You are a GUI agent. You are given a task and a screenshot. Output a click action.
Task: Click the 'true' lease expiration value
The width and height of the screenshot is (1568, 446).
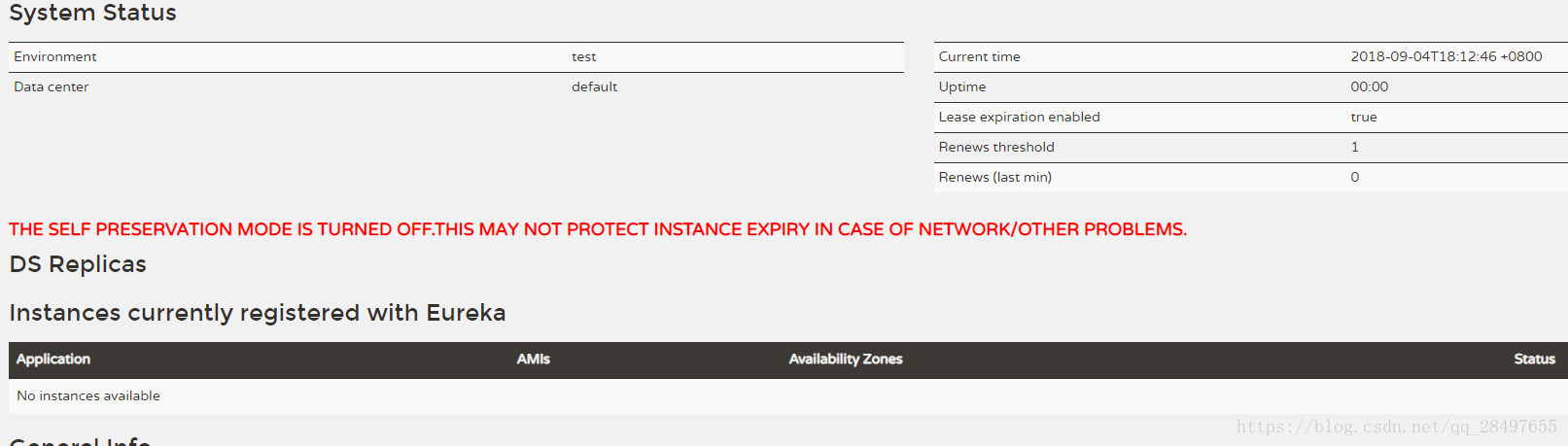tap(1363, 117)
